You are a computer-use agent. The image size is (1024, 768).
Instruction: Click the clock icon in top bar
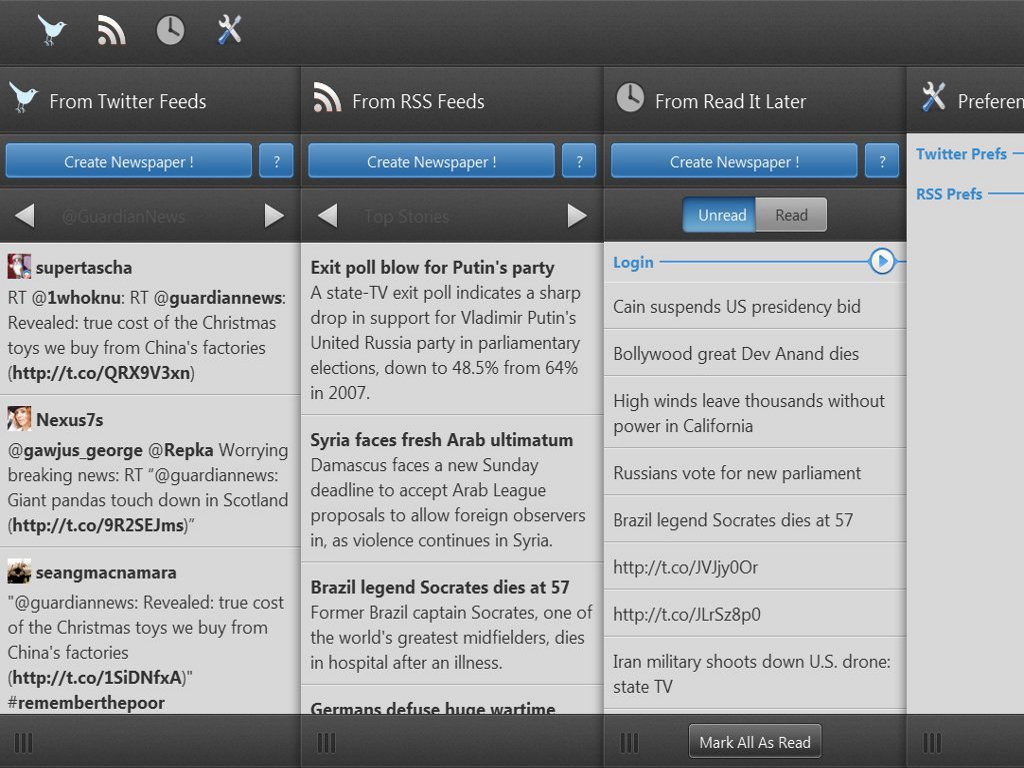(170, 30)
